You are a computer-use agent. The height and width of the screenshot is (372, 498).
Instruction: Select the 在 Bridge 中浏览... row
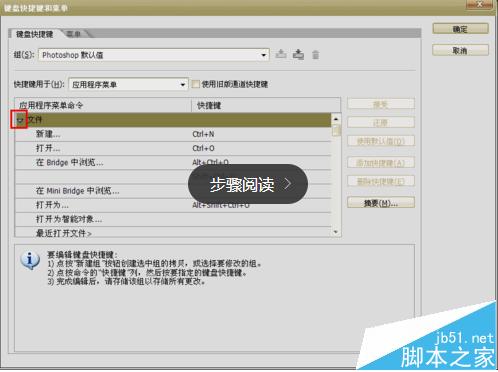click(173, 163)
